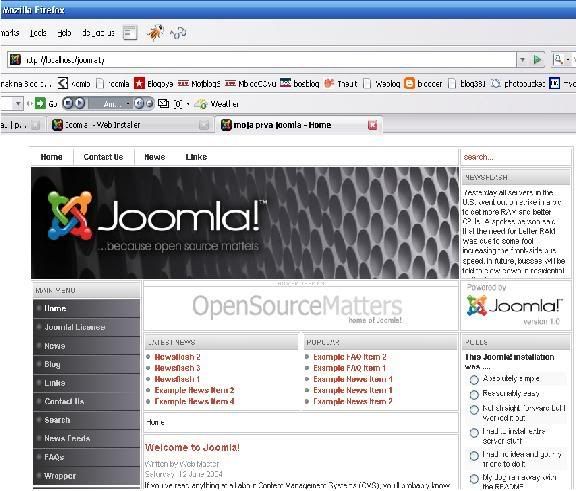Open the Blogger orange B bookmark

[x=423, y=84]
